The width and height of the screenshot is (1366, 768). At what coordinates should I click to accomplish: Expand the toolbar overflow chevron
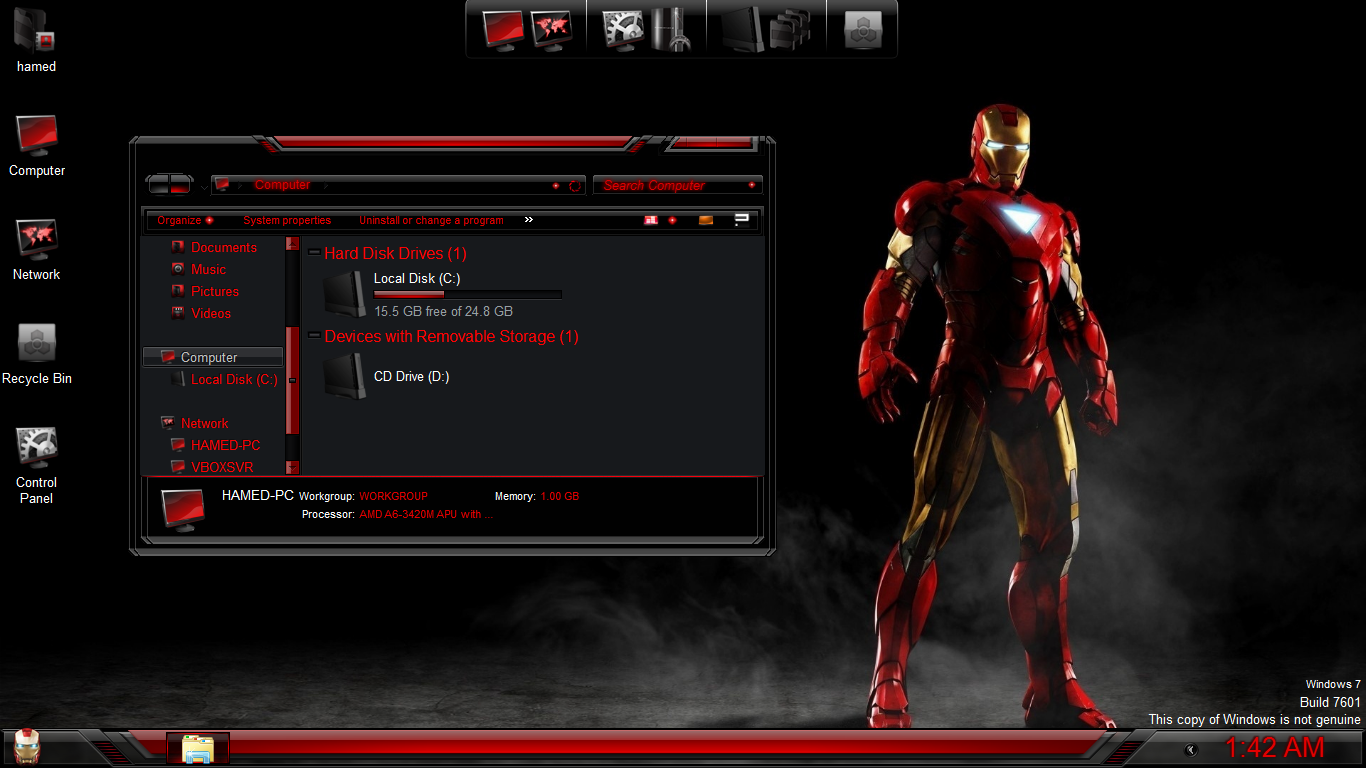[529, 220]
